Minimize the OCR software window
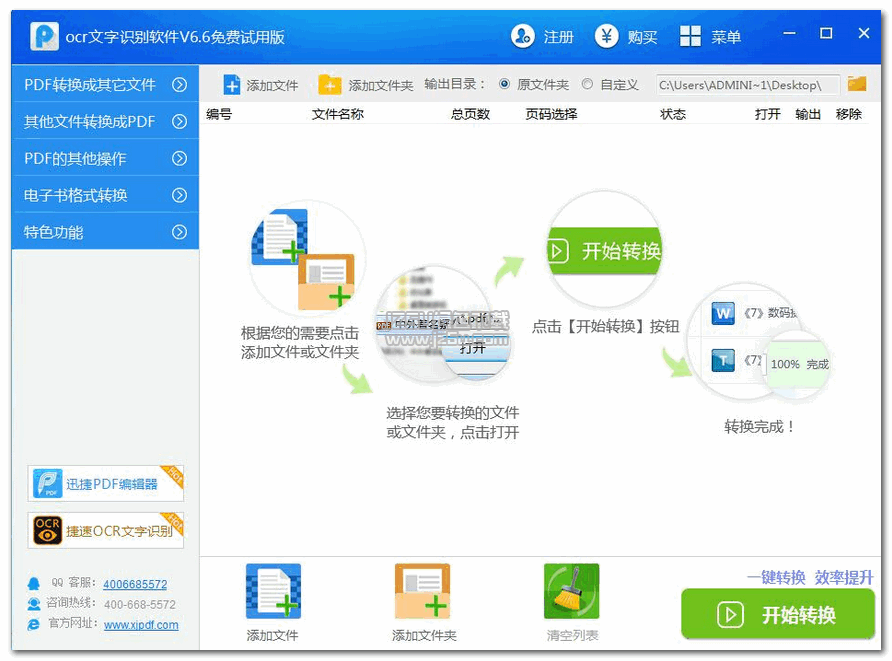892x661 pixels. tap(789, 34)
